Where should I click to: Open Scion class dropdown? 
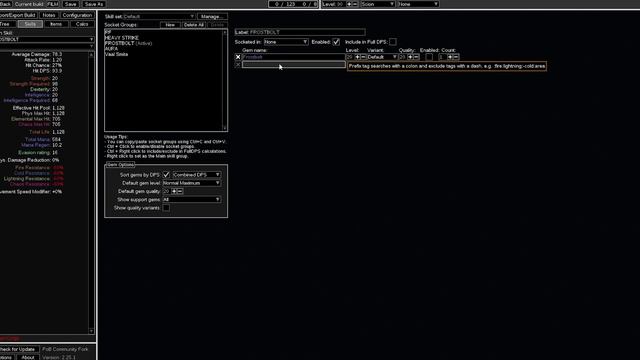[378, 4]
